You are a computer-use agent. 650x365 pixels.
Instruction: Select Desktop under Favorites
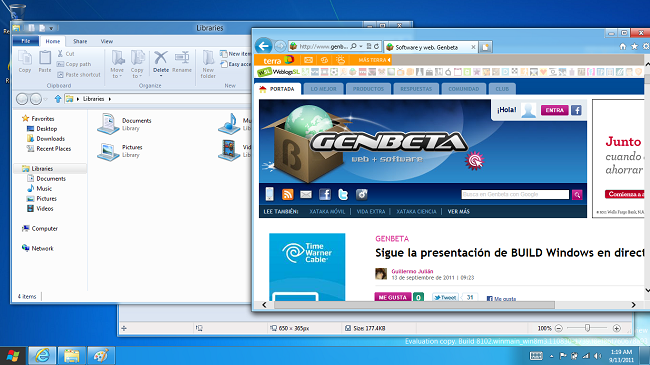[42, 129]
